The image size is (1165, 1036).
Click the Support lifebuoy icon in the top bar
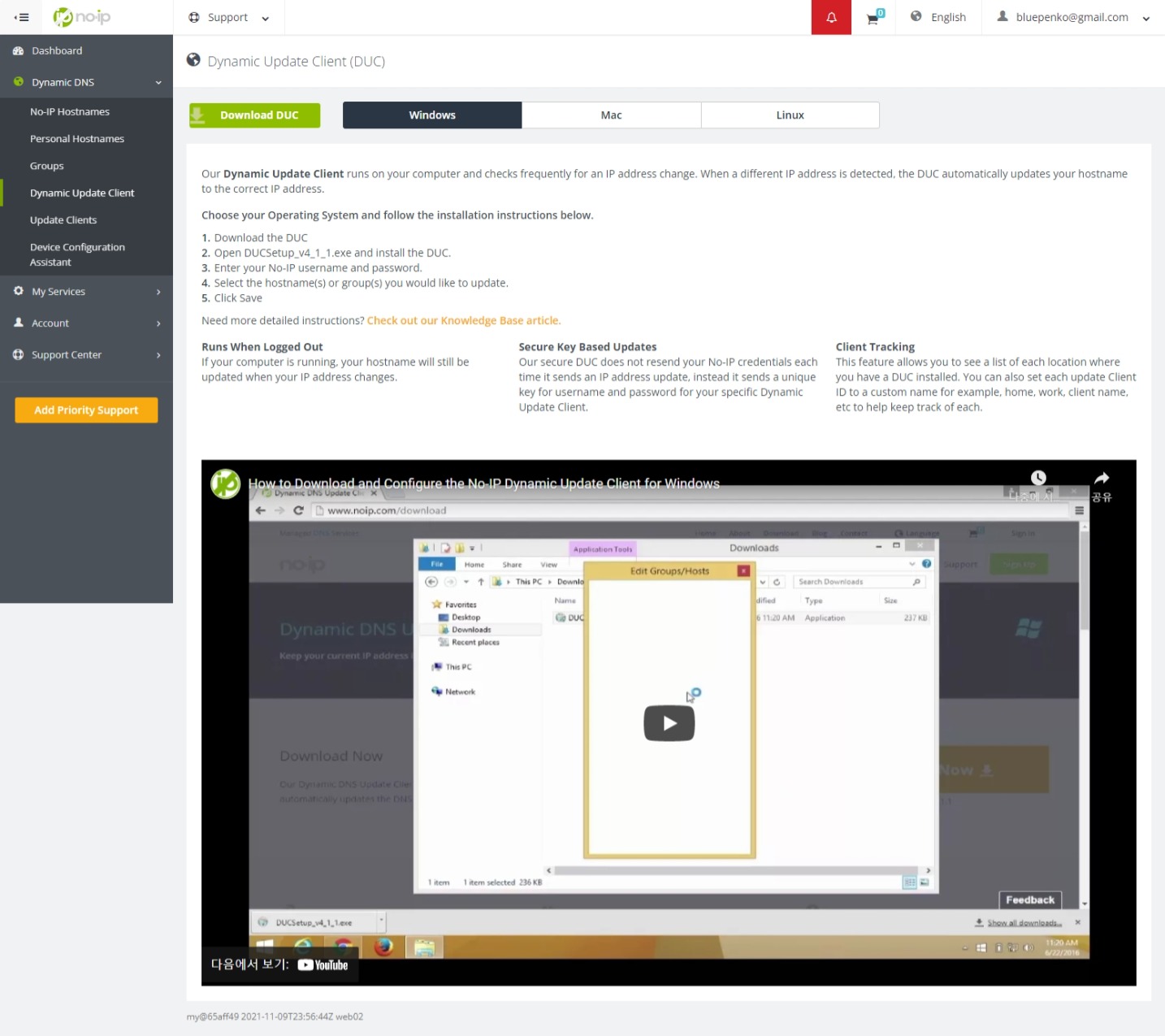pos(194,17)
